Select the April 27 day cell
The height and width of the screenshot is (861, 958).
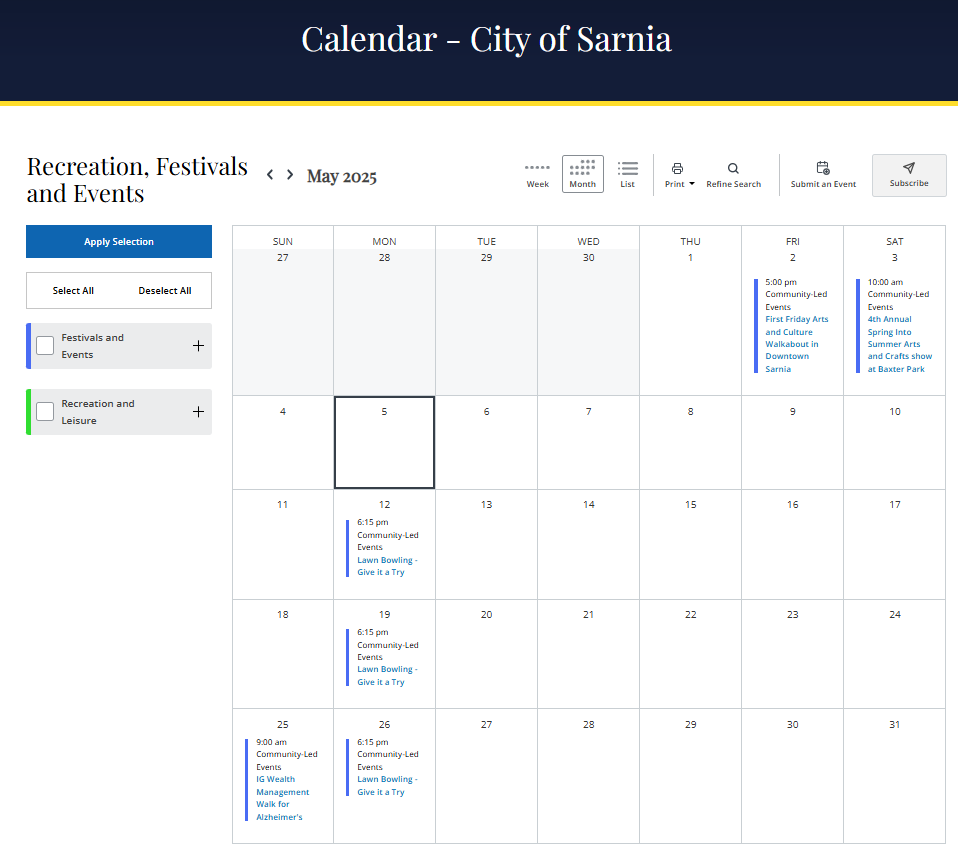(x=282, y=322)
